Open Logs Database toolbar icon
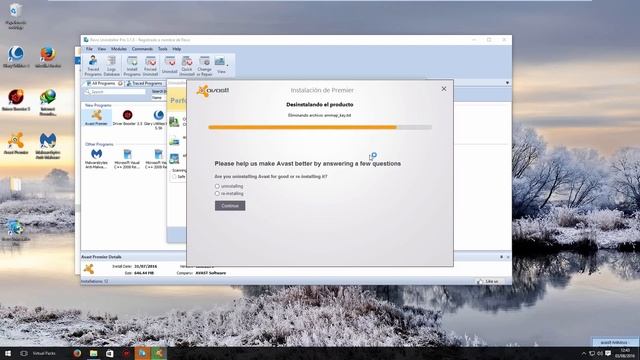 [111, 66]
